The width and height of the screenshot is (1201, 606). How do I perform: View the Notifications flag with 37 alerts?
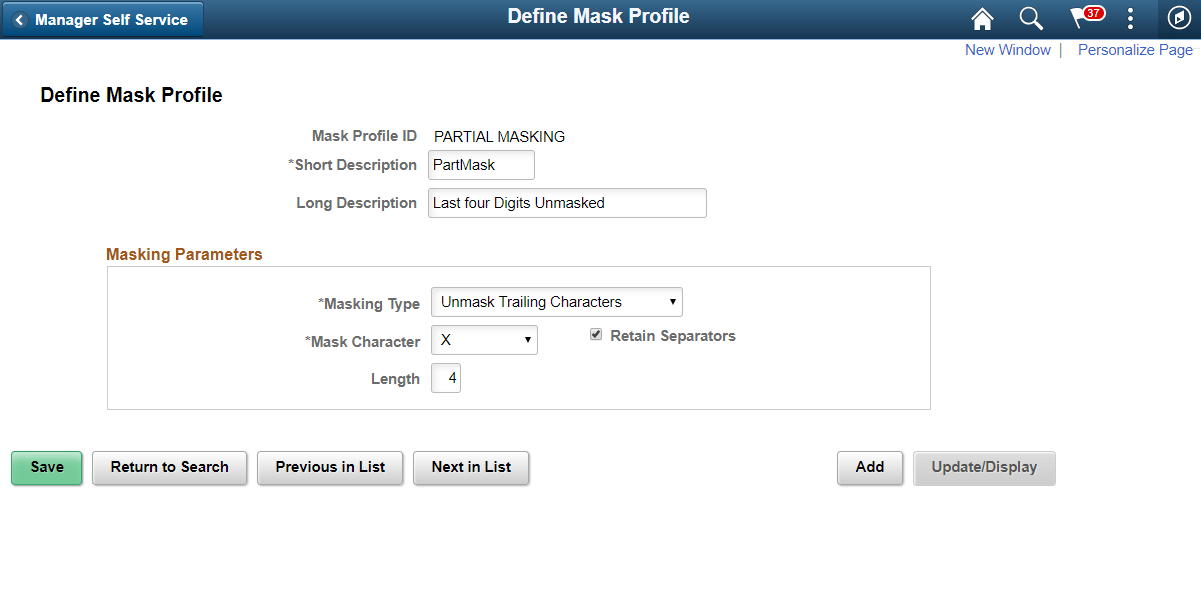coord(1082,18)
